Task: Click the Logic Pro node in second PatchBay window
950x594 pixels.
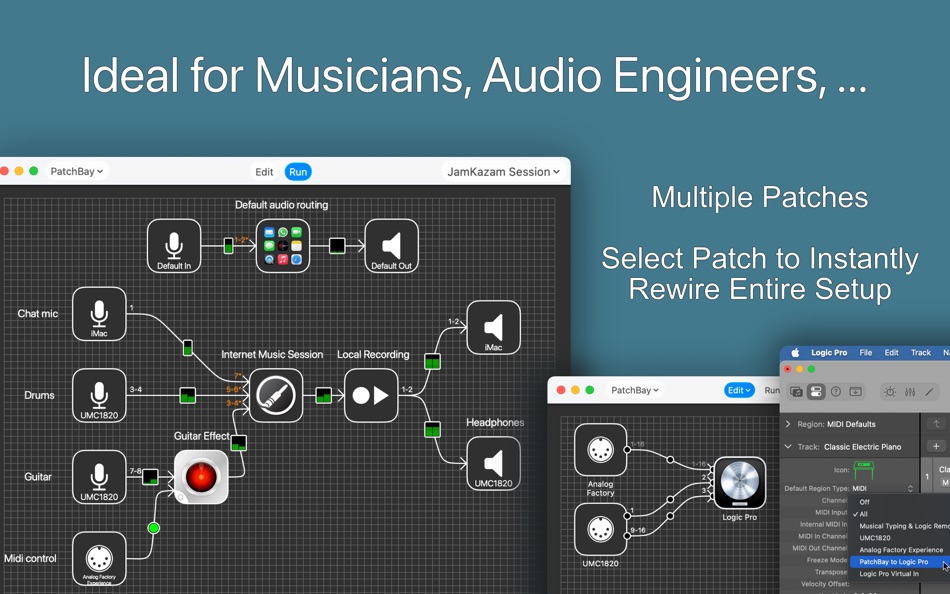Action: (x=739, y=484)
